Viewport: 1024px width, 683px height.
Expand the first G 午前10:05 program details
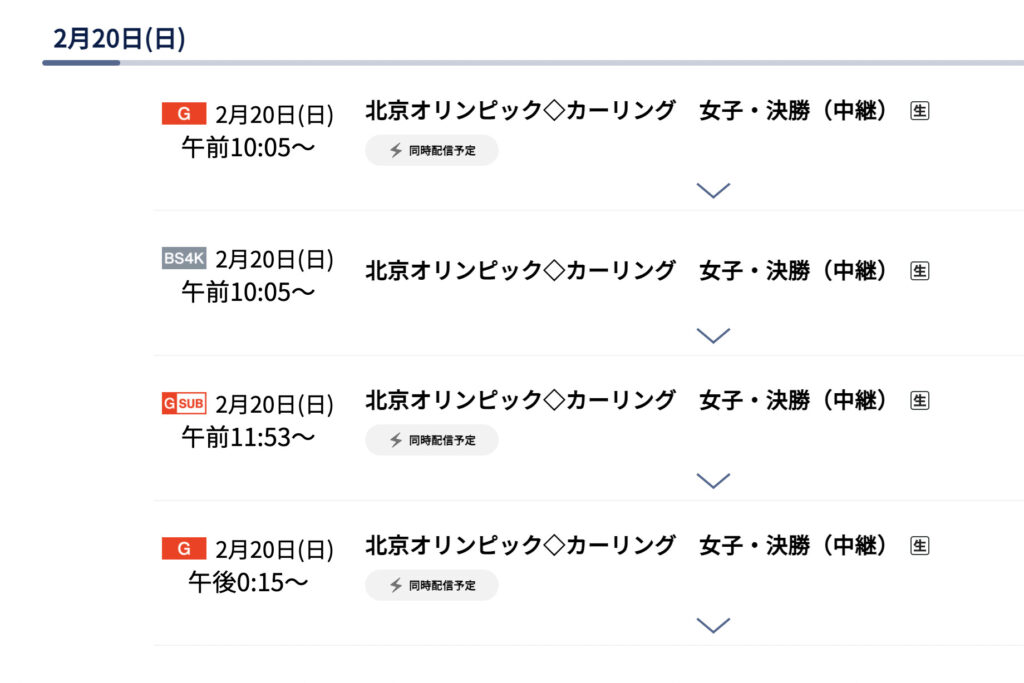(713, 190)
